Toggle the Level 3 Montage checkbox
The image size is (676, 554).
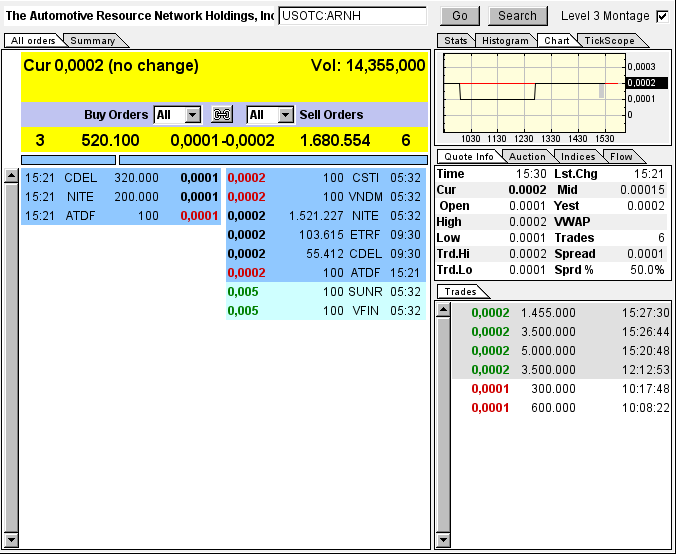click(x=661, y=16)
